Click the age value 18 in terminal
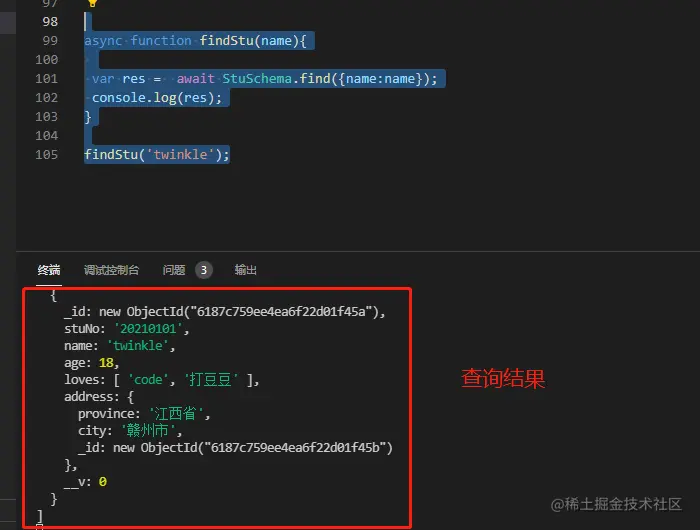 click(x=106, y=363)
